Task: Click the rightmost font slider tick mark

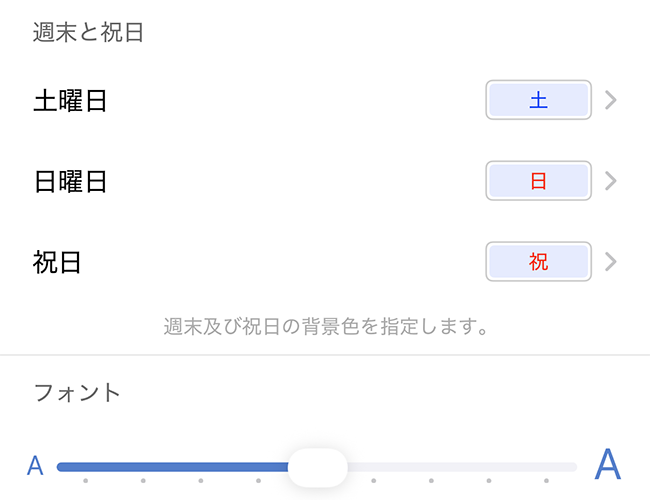Action: pos(546,481)
